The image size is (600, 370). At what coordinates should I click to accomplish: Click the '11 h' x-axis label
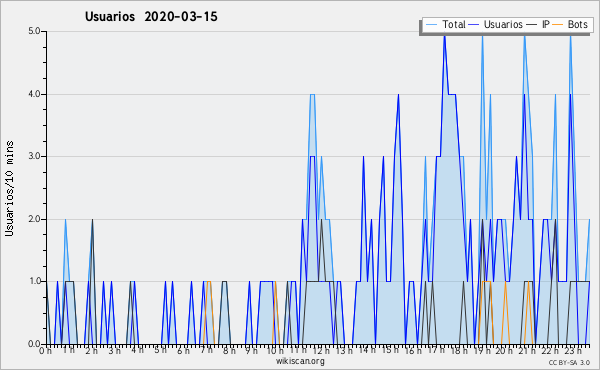(298, 350)
